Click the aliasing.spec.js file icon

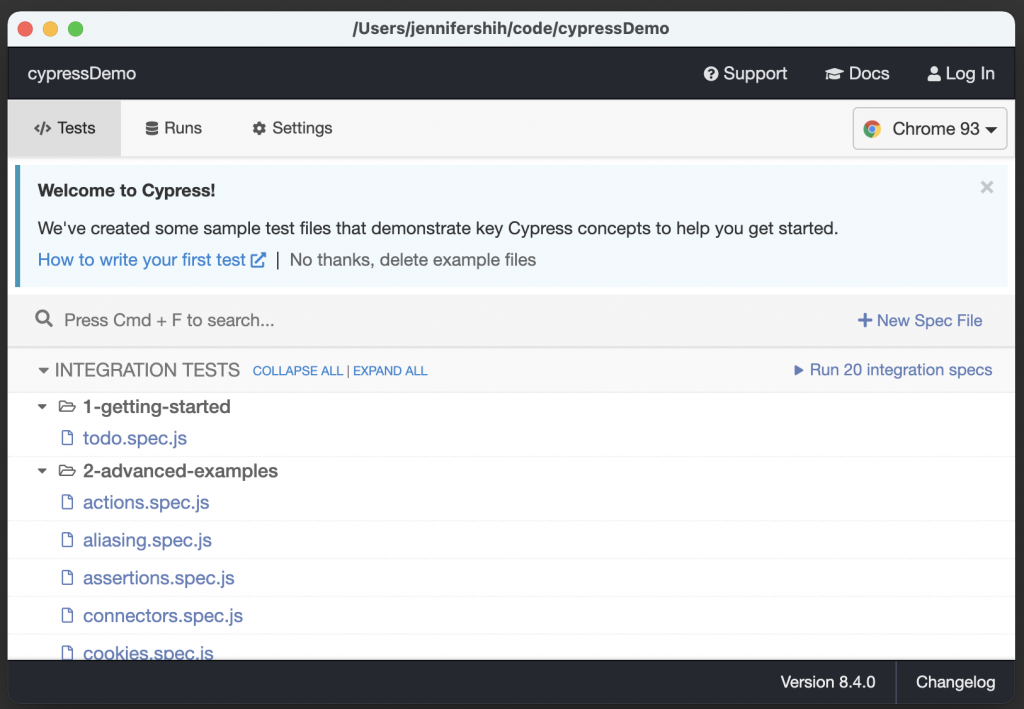coord(67,540)
